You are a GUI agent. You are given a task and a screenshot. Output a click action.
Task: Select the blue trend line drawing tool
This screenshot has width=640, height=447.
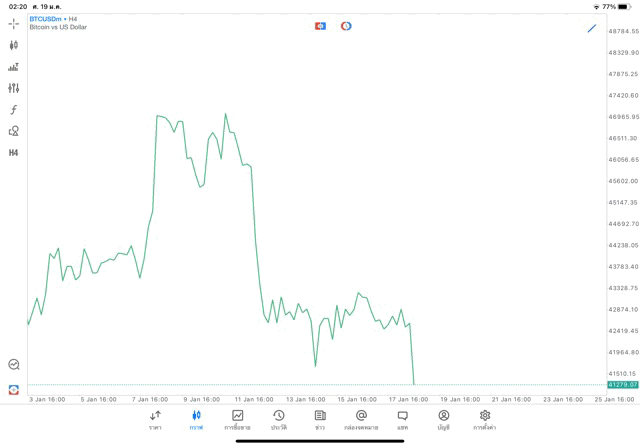click(x=592, y=28)
